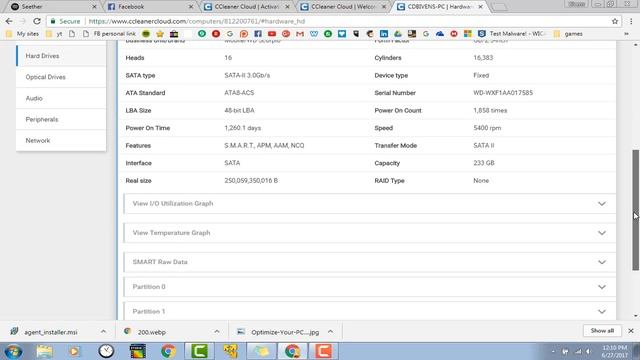Open the Chrome three-dot menu
The height and width of the screenshot is (360, 640).
631,21
